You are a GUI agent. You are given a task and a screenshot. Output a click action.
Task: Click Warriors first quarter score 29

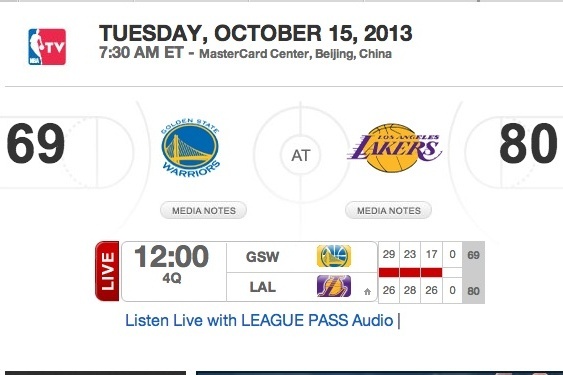click(x=389, y=255)
